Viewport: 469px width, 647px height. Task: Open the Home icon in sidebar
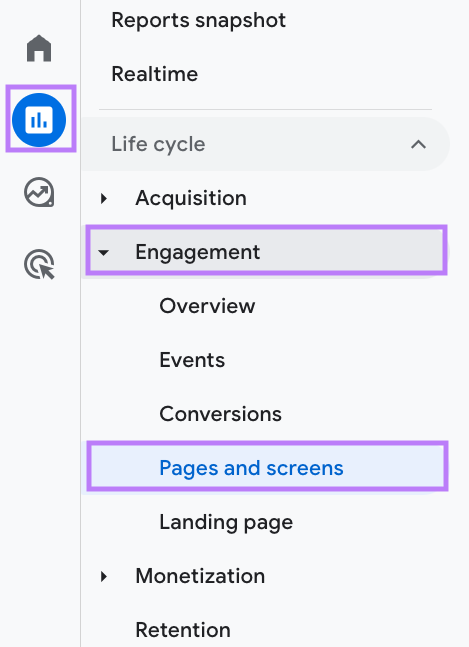pyautogui.click(x=39, y=48)
